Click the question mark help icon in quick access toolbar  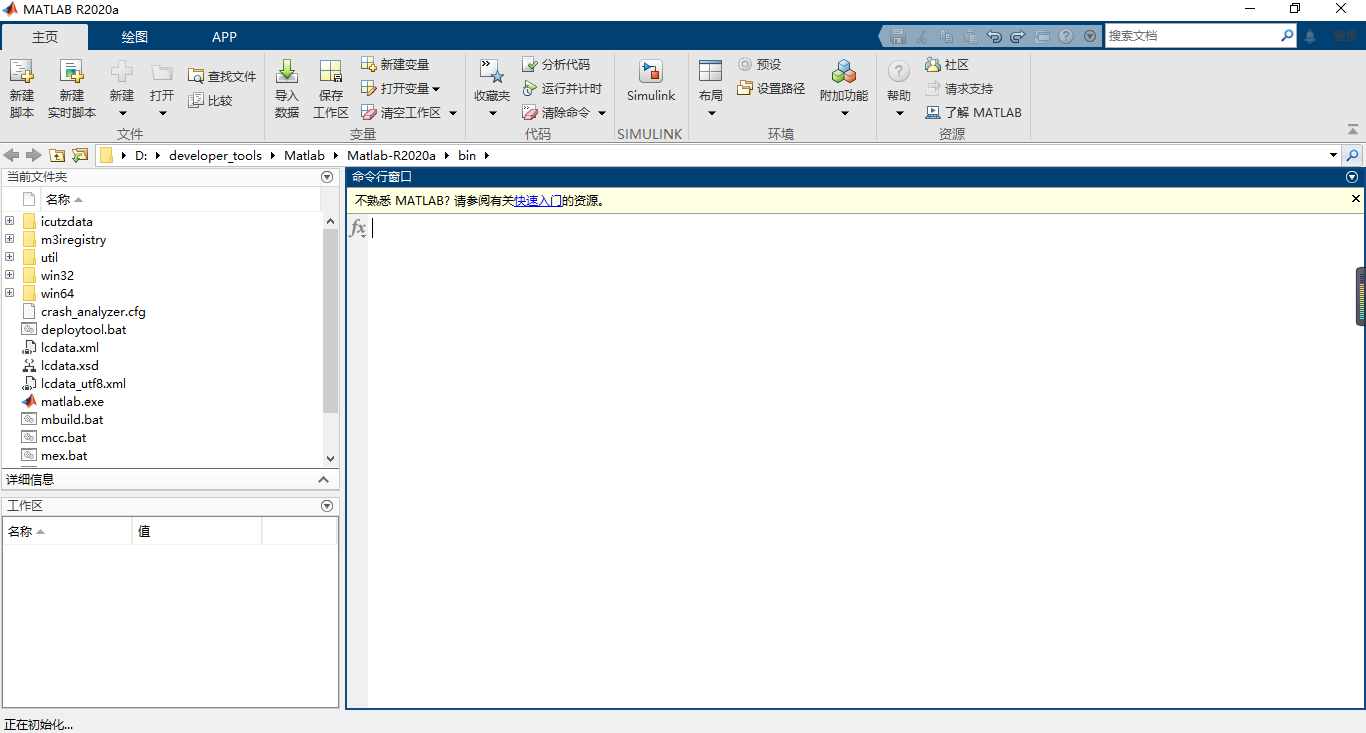tap(1066, 36)
